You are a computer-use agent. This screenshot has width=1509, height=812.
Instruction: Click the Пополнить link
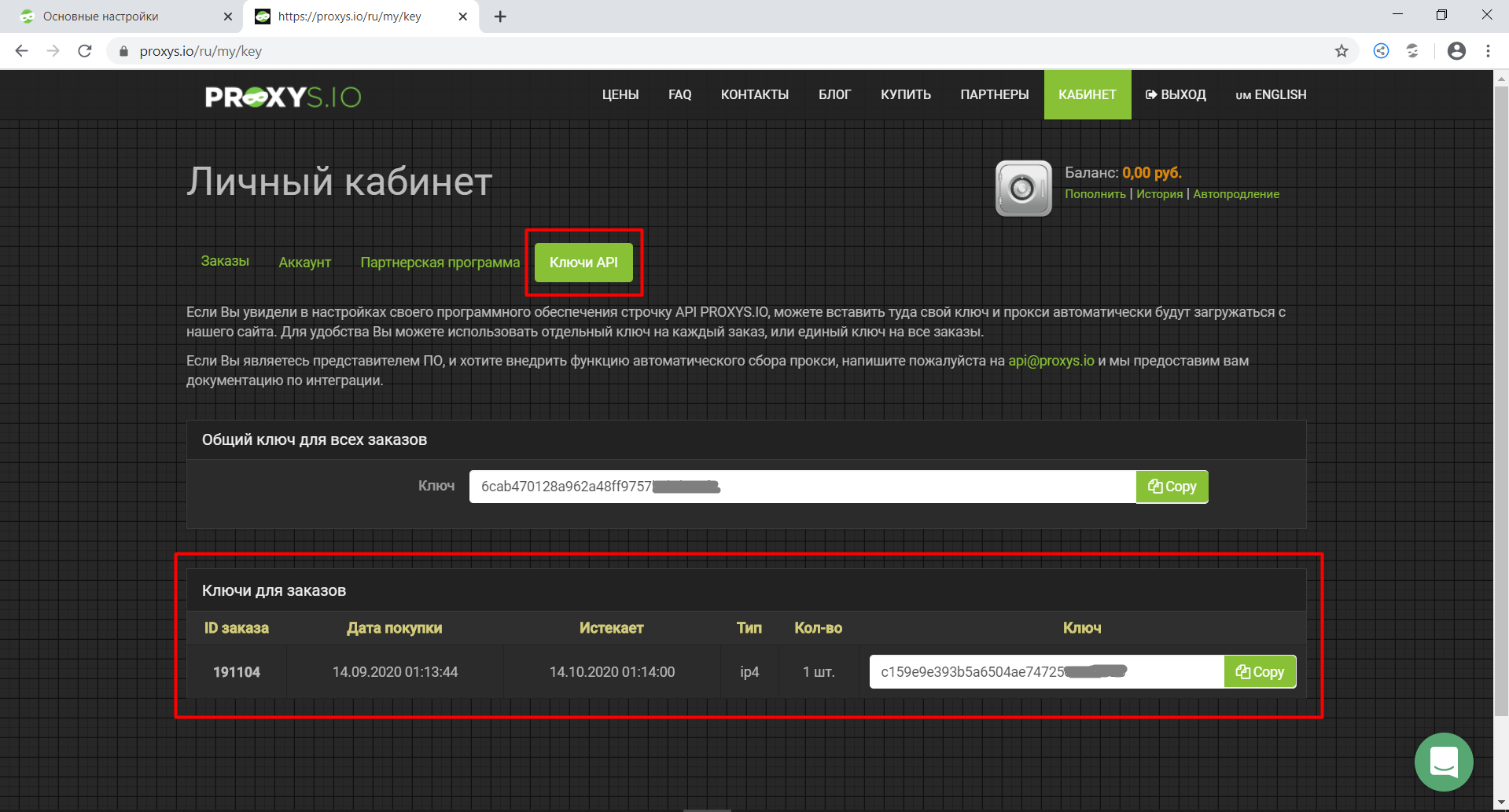(x=1095, y=193)
